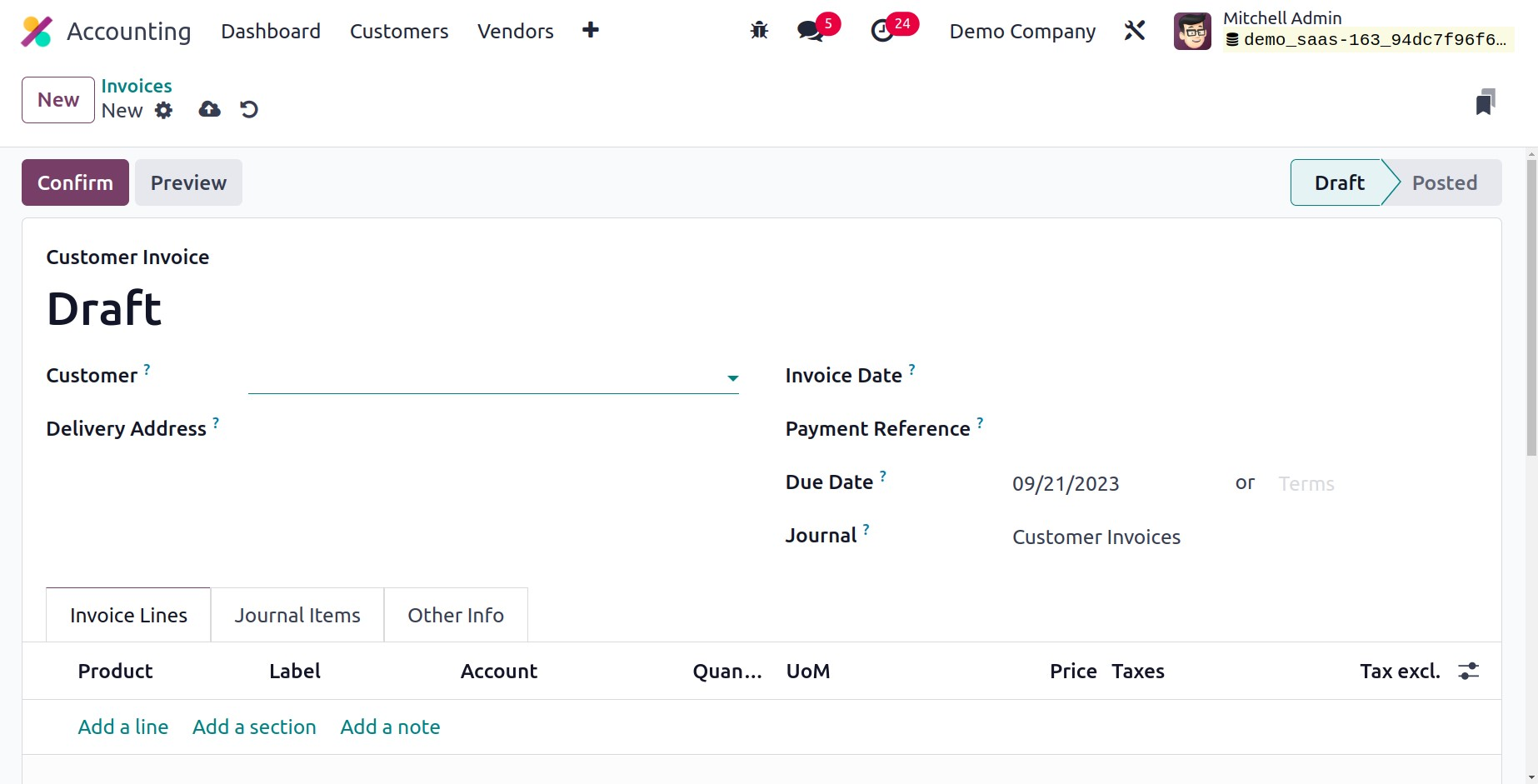Image resolution: width=1538 pixels, height=784 pixels.
Task: Open the activities clock icon
Action: tap(881, 32)
